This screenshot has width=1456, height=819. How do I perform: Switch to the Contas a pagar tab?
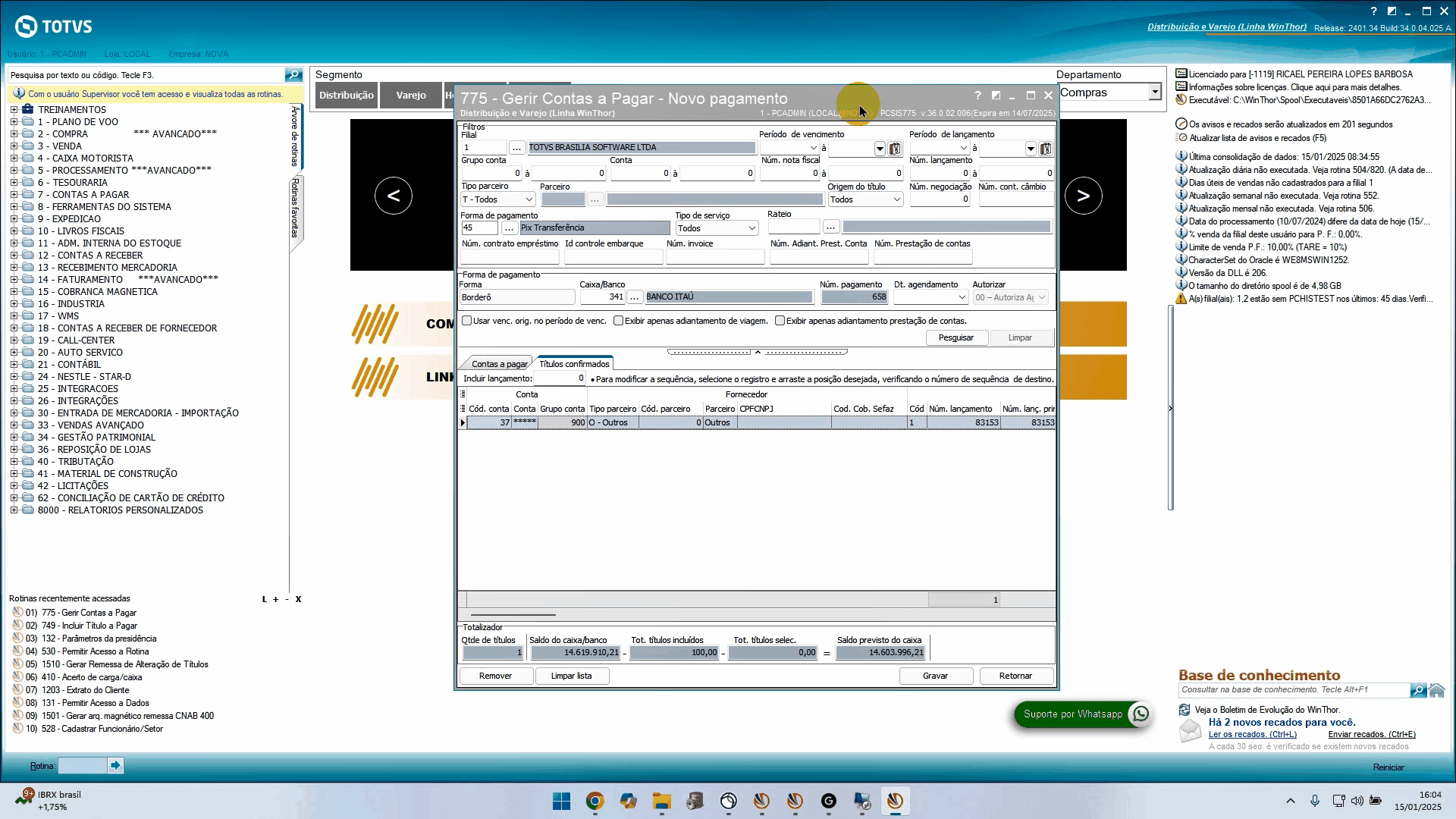pos(498,364)
